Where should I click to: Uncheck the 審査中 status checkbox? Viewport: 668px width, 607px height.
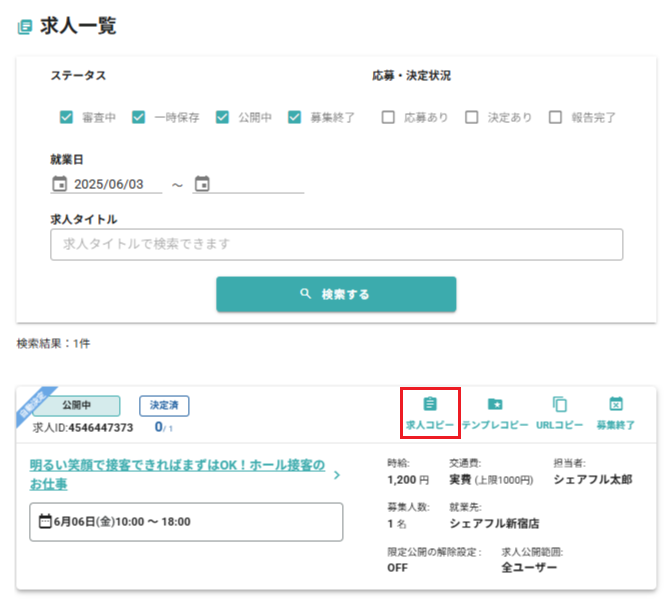(67, 117)
